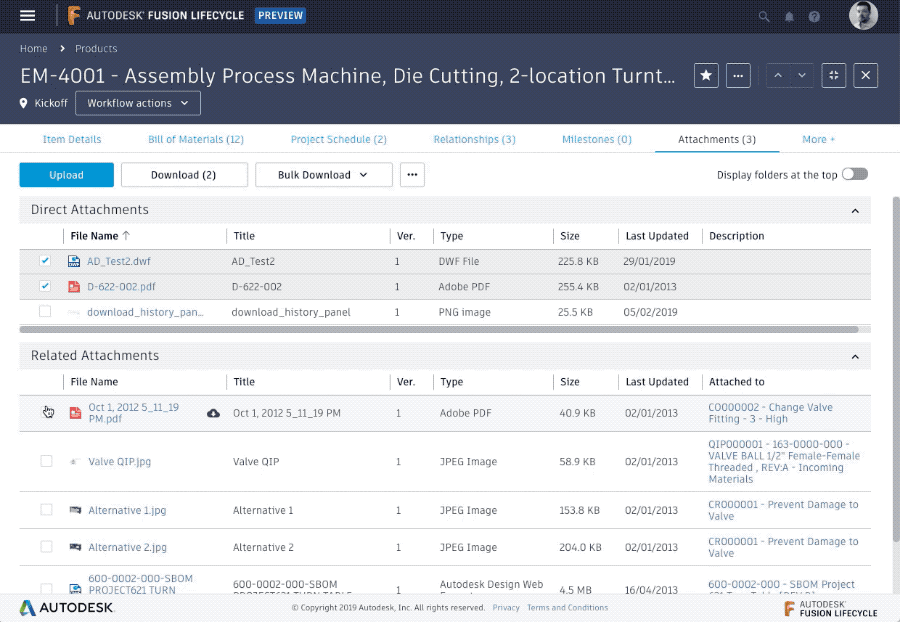Click the Upload button

pos(66,174)
